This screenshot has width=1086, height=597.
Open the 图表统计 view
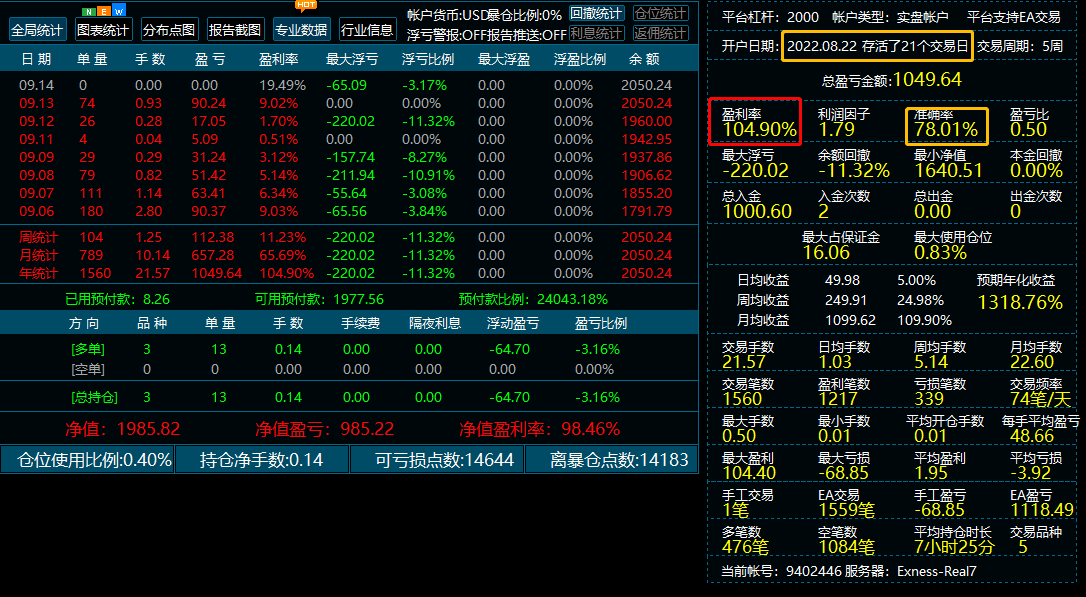coord(104,30)
